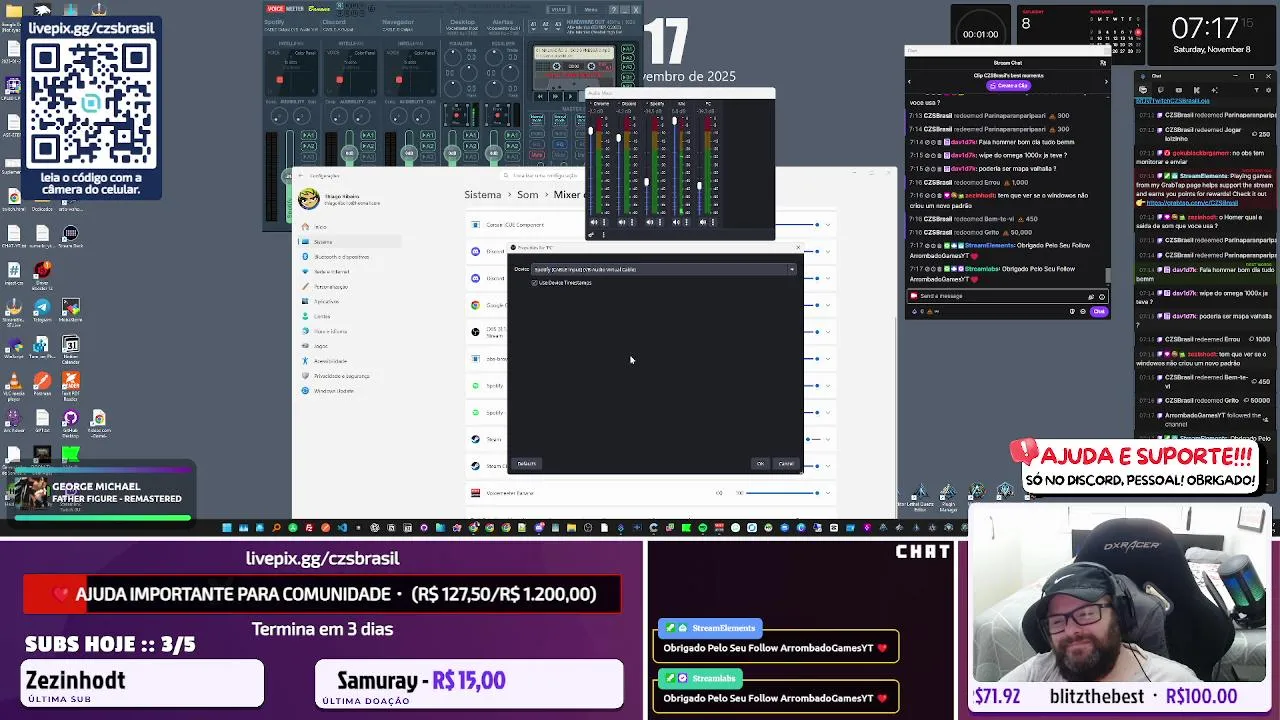The image size is (1280, 720).
Task: Click OK in the Properties dialog
Action: (x=760, y=464)
